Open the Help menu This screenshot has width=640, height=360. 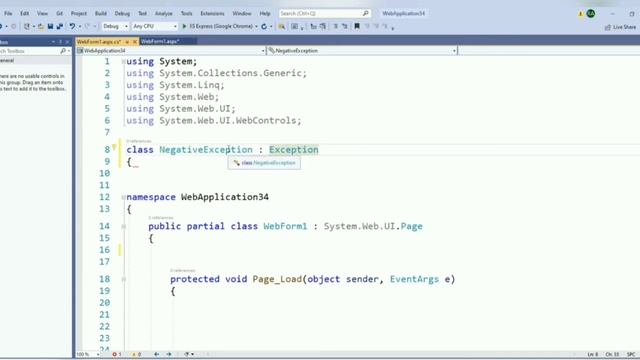[265, 13]
